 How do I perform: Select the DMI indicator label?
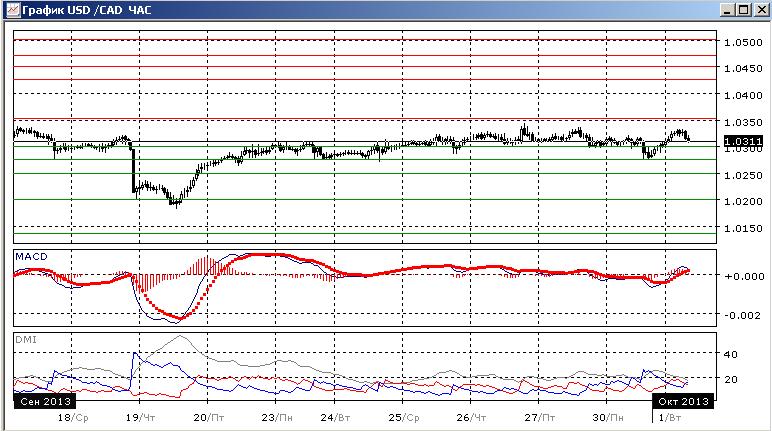(x=26, y=339)
